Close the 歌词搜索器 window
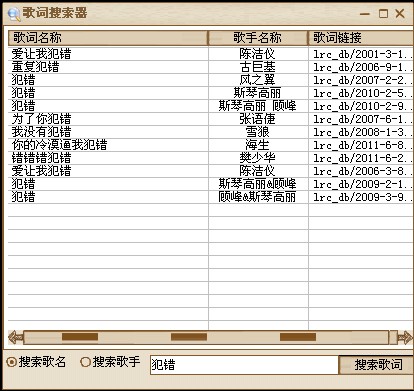414x391 pixels. point(400,14)
